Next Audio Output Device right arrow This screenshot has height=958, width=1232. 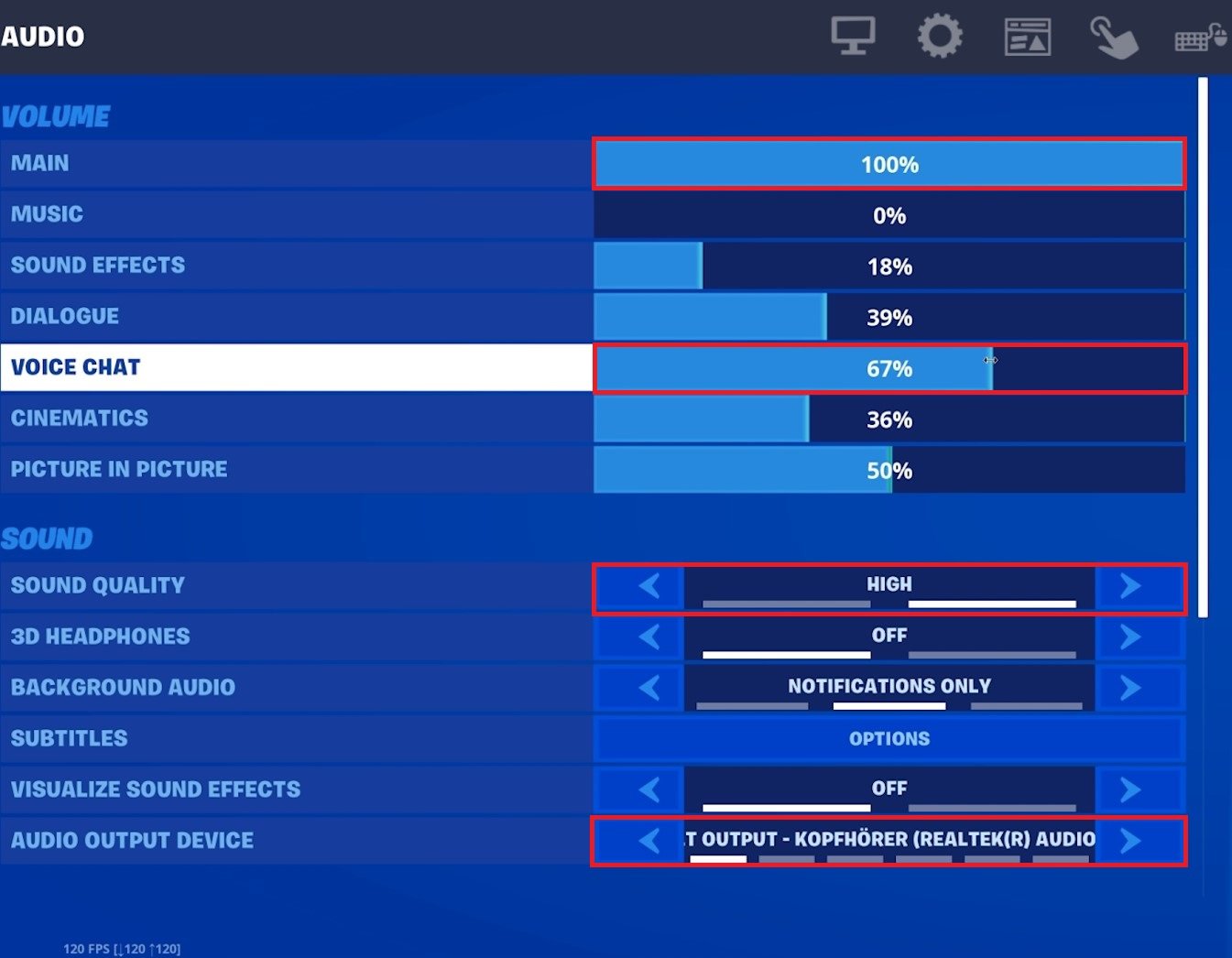[x=1130, y=841]
